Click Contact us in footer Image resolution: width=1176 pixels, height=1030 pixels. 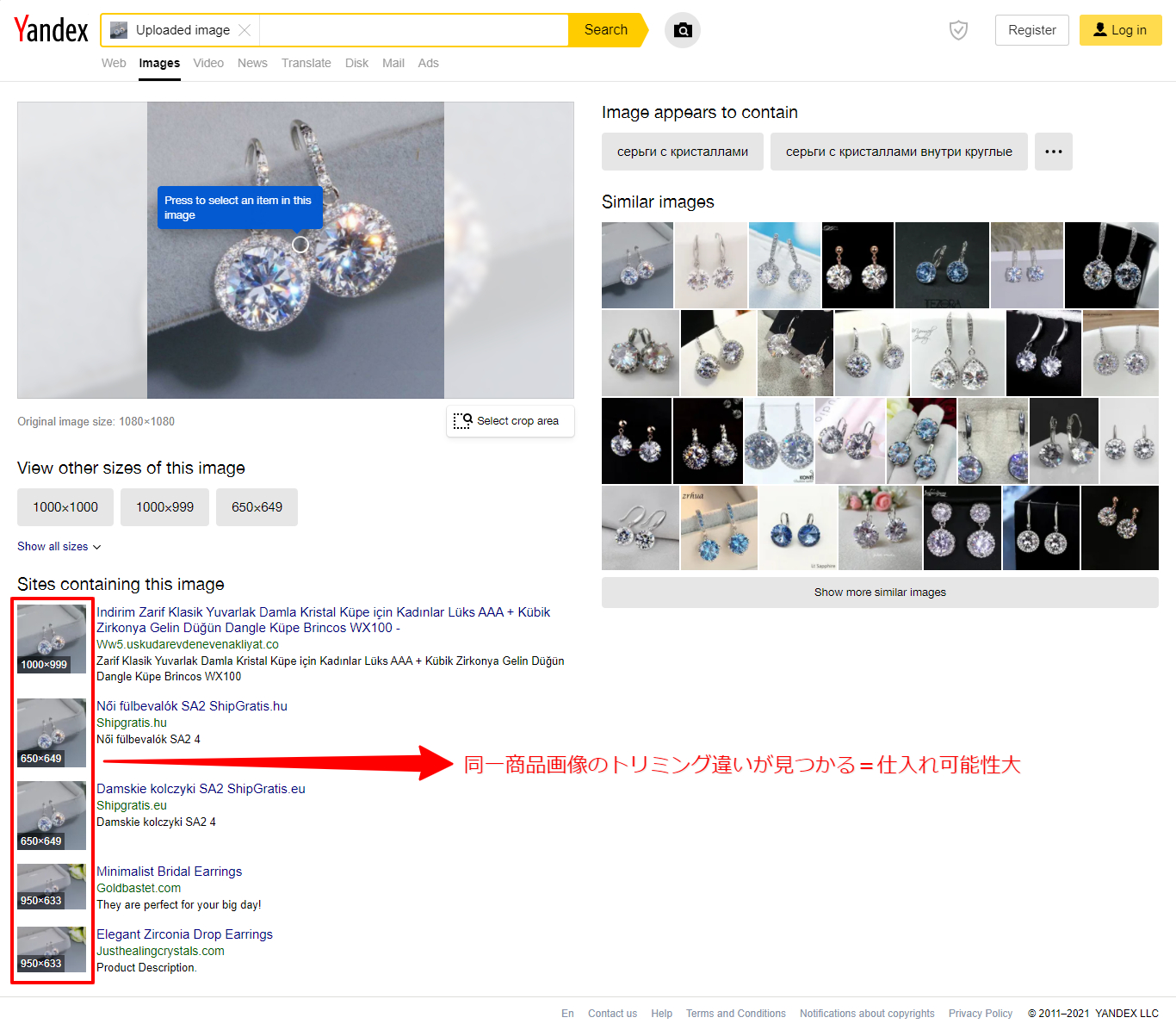(x=612, y=1014)
